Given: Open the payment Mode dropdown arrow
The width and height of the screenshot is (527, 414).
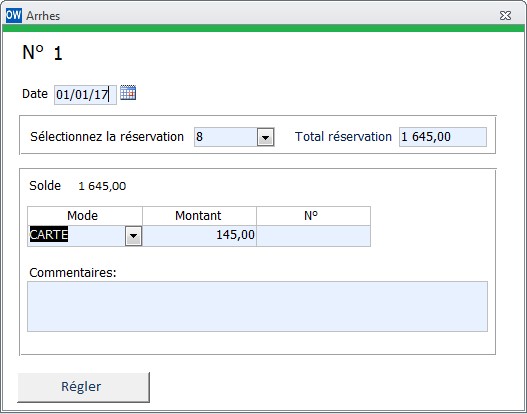Looking at the screenshot, I should 133,236.
